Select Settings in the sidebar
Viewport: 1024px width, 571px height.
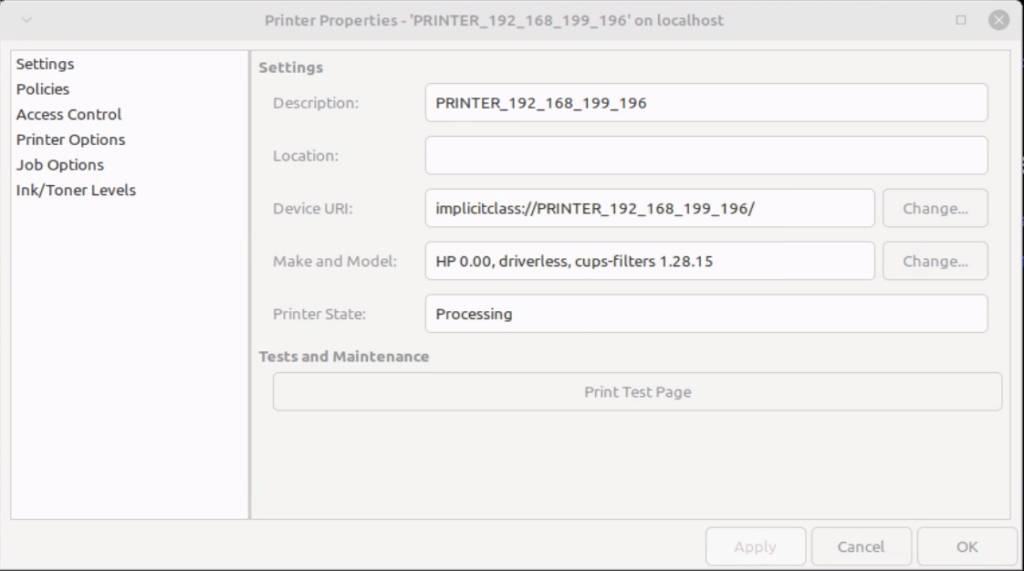(45, 64)
